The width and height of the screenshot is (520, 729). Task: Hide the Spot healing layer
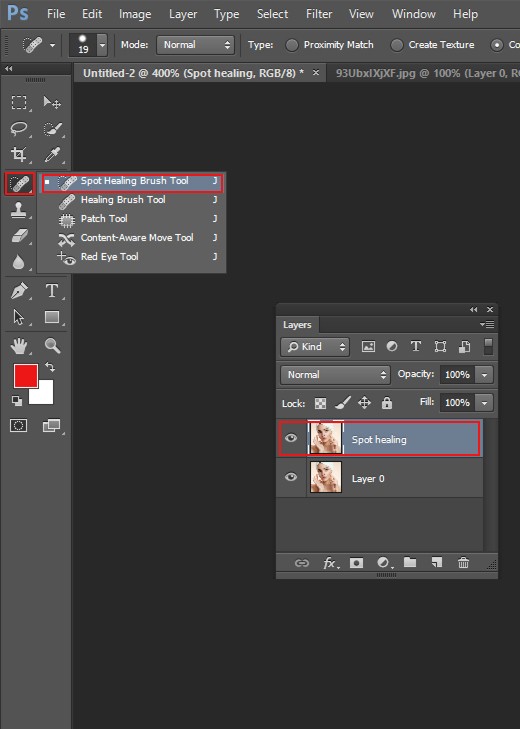[291, 438]
